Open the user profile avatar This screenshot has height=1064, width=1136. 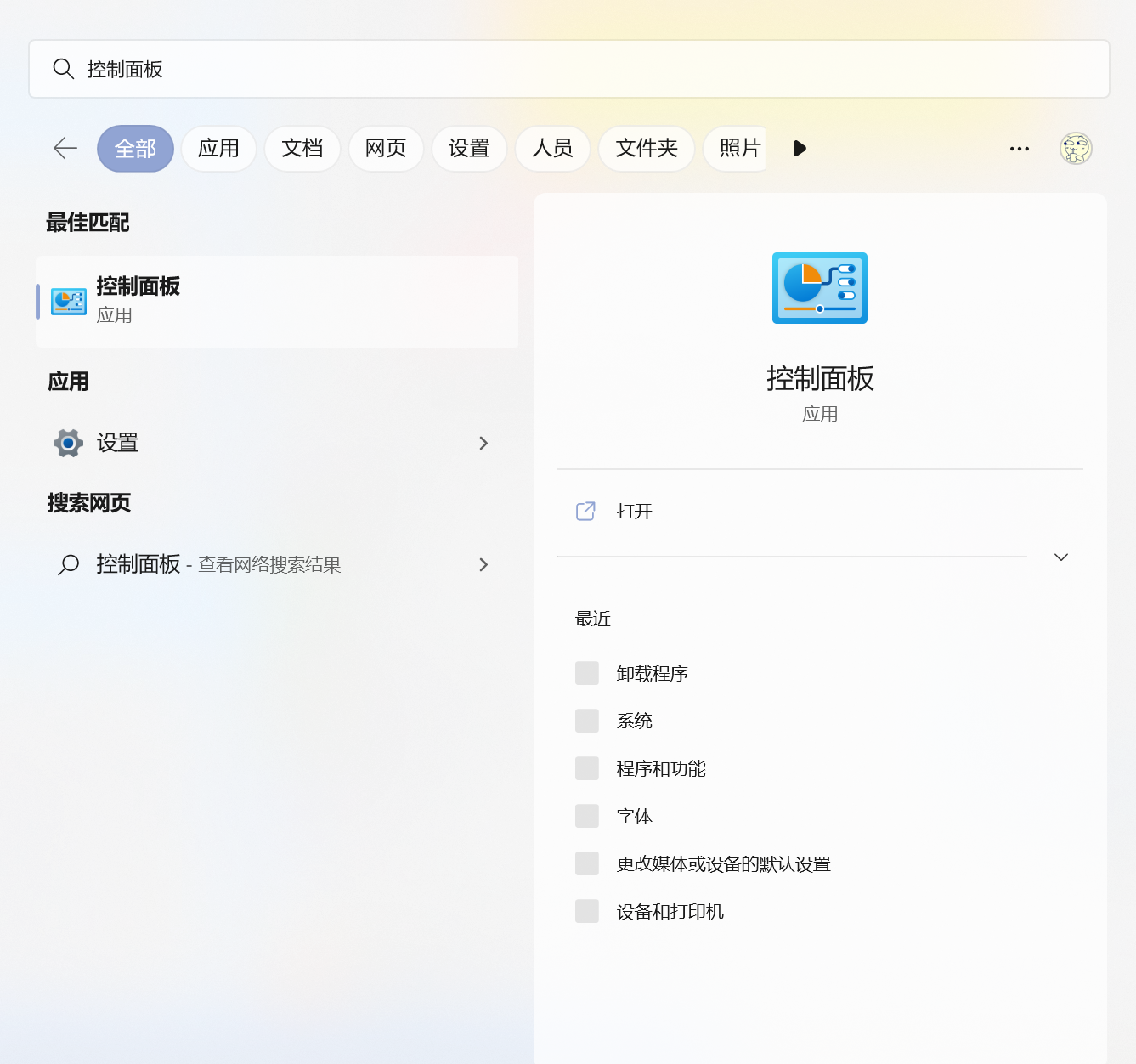tap(1076, 149)
